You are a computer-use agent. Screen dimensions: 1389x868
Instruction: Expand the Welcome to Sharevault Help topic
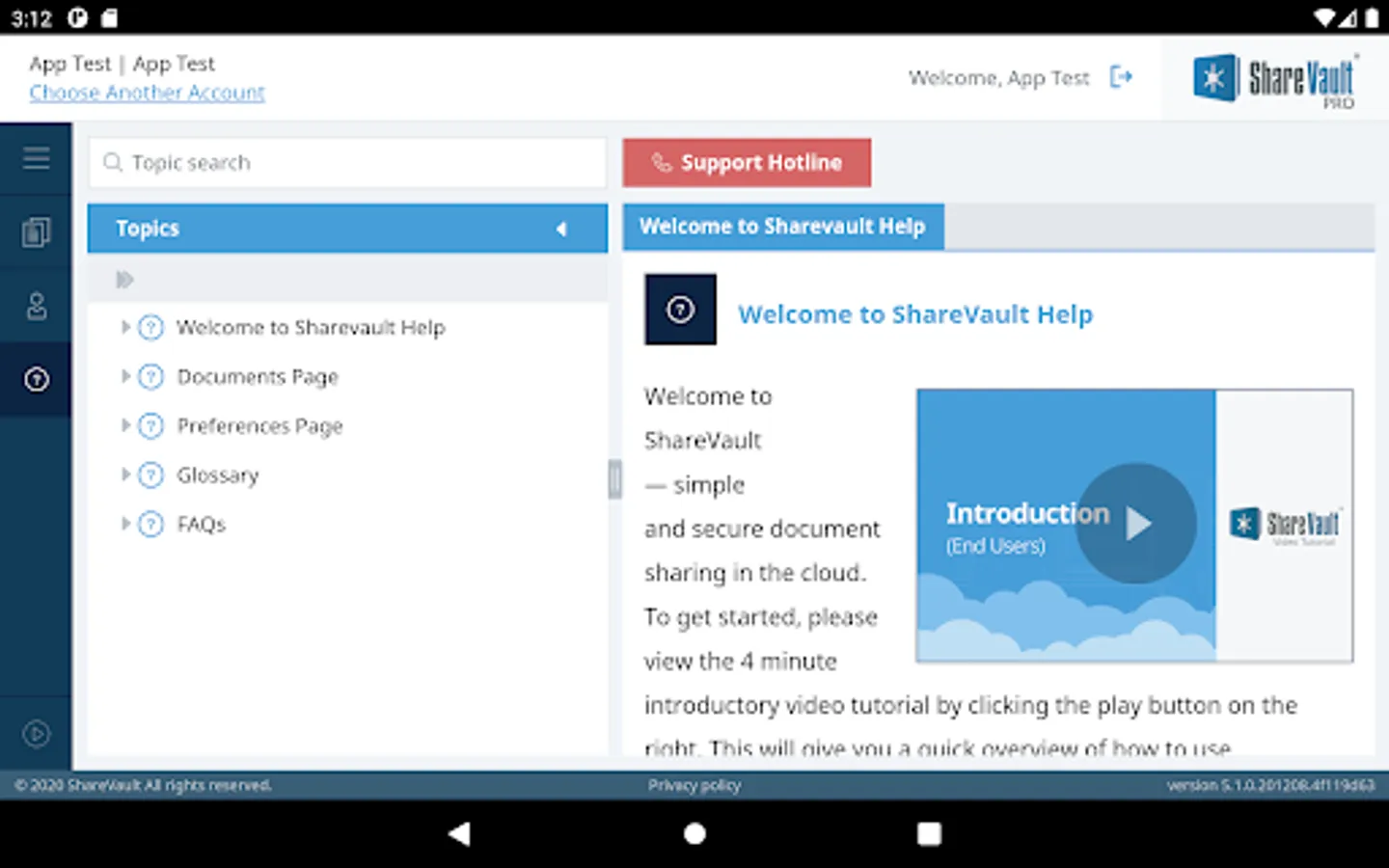point(125,327)
